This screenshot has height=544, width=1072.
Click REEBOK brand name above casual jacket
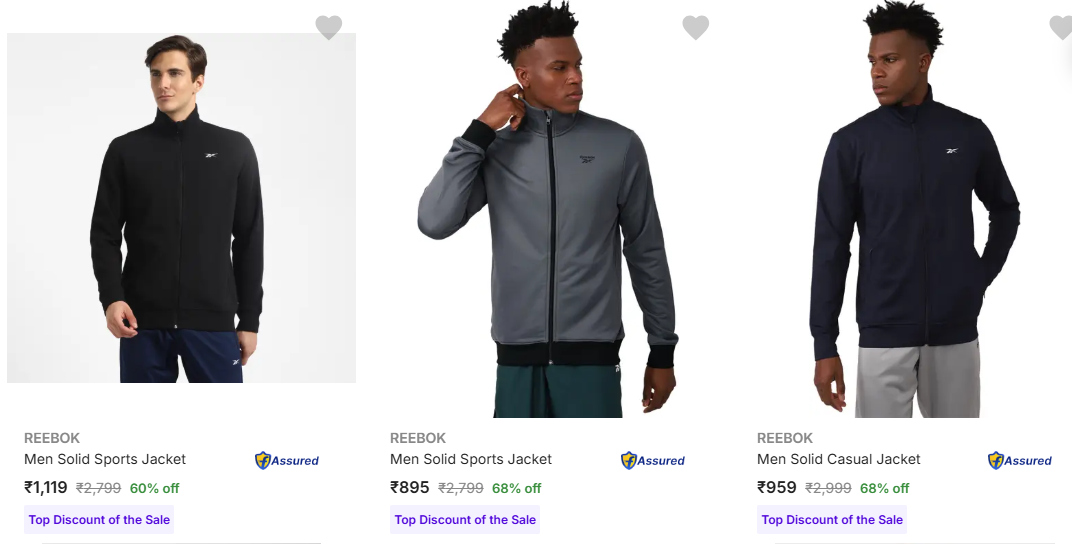[785, 438]
